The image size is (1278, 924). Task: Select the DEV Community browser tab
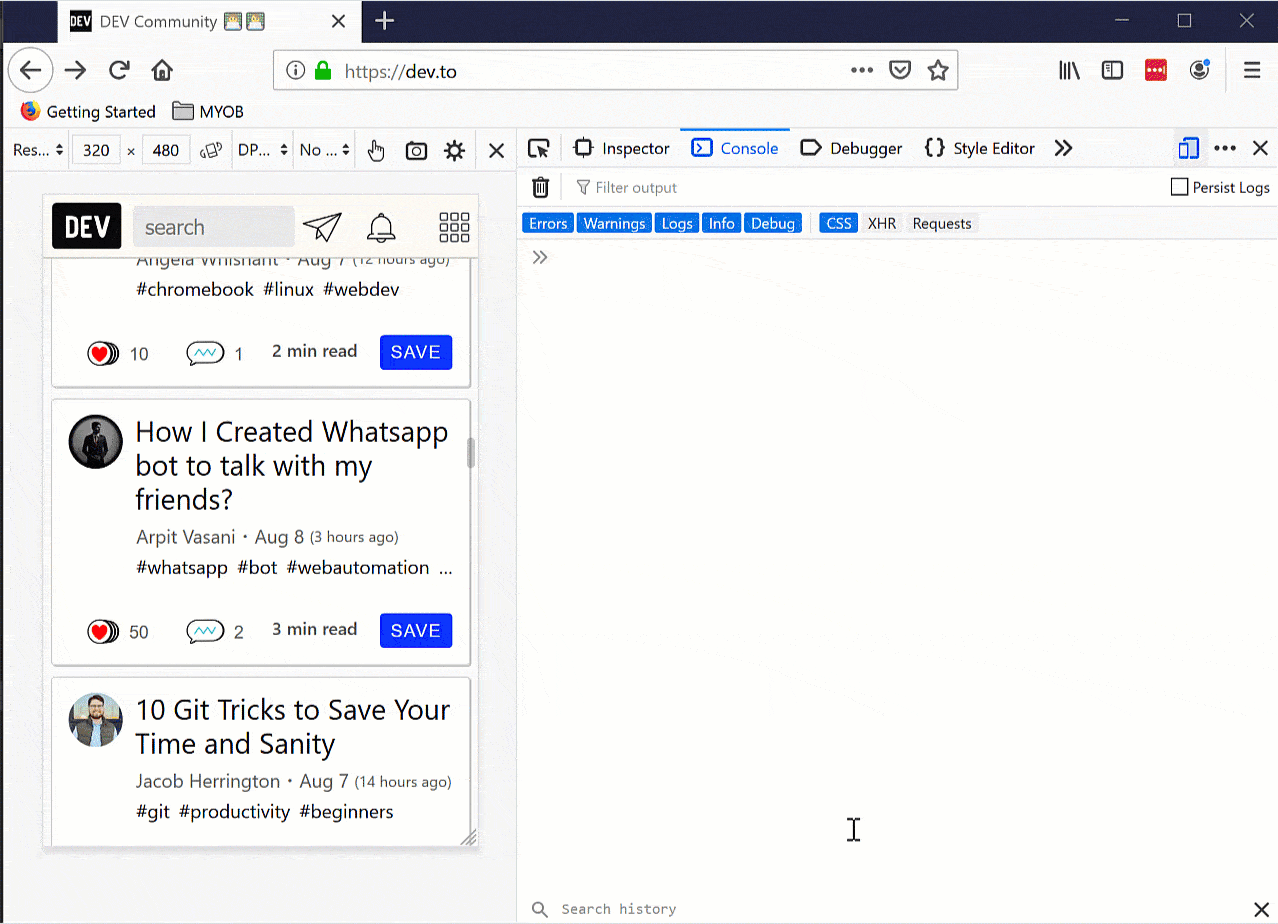[207, 21]
